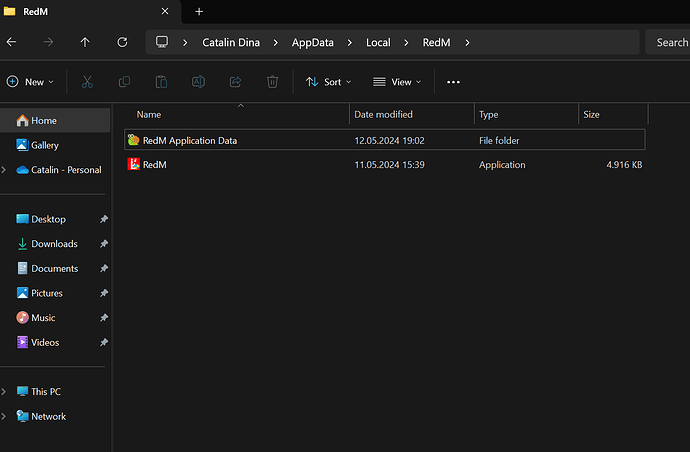Image resolution: width=690 pixels, height=452 pixels.
Task: Go up one folder level
Action: [85, 42]
